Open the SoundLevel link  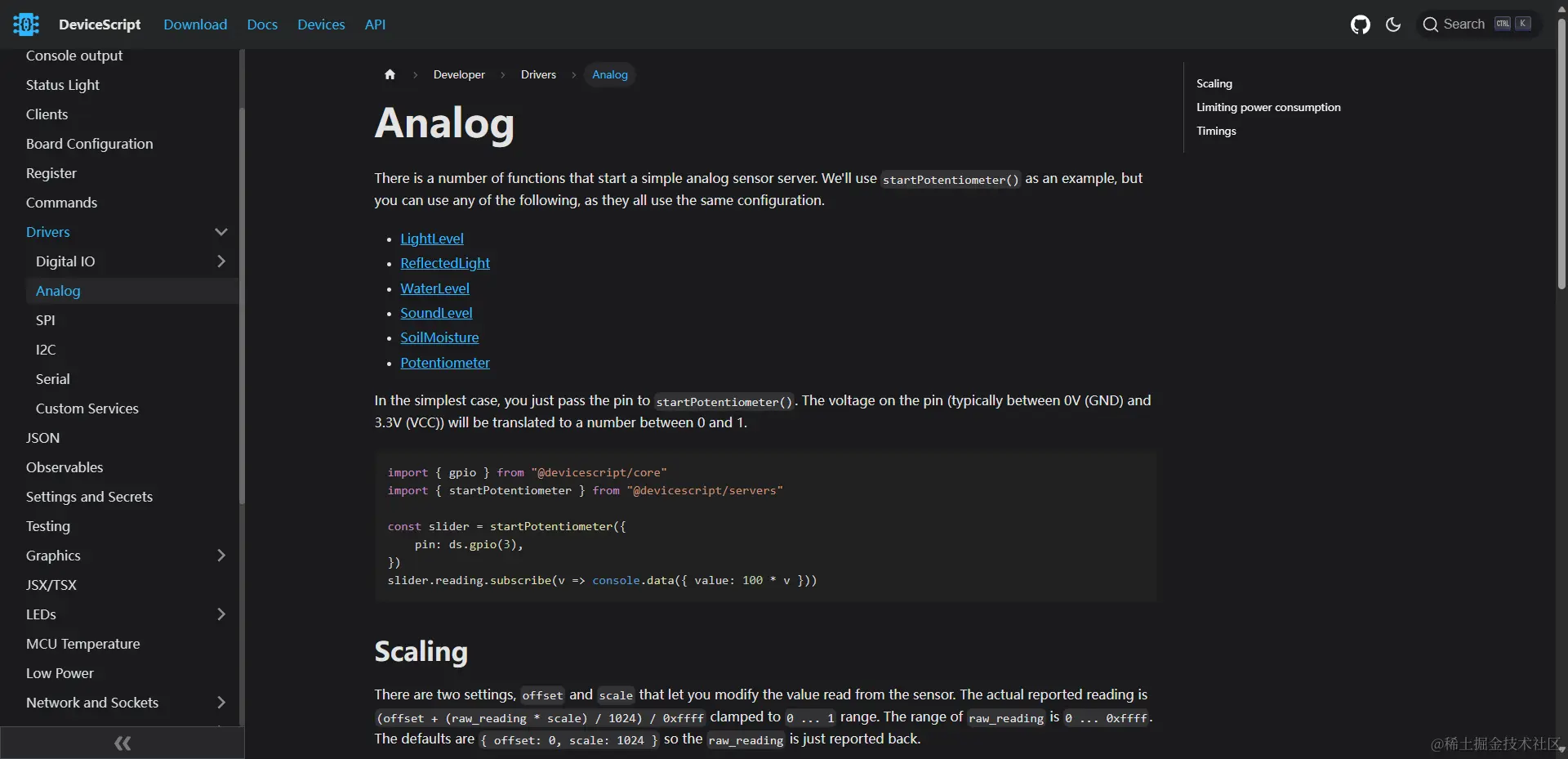(x=436, y=313)
